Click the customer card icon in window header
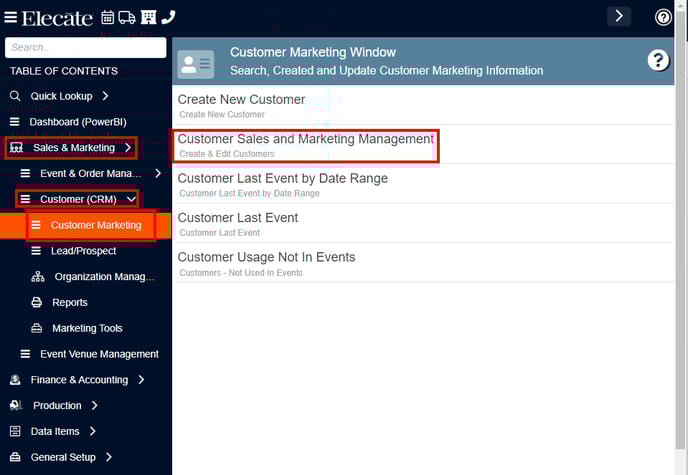 pyautogui.click(x=196, y=64)
